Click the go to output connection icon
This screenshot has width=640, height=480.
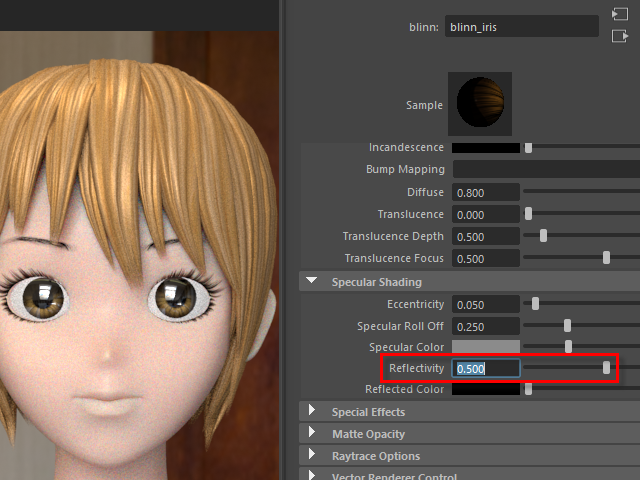point(619,36)
